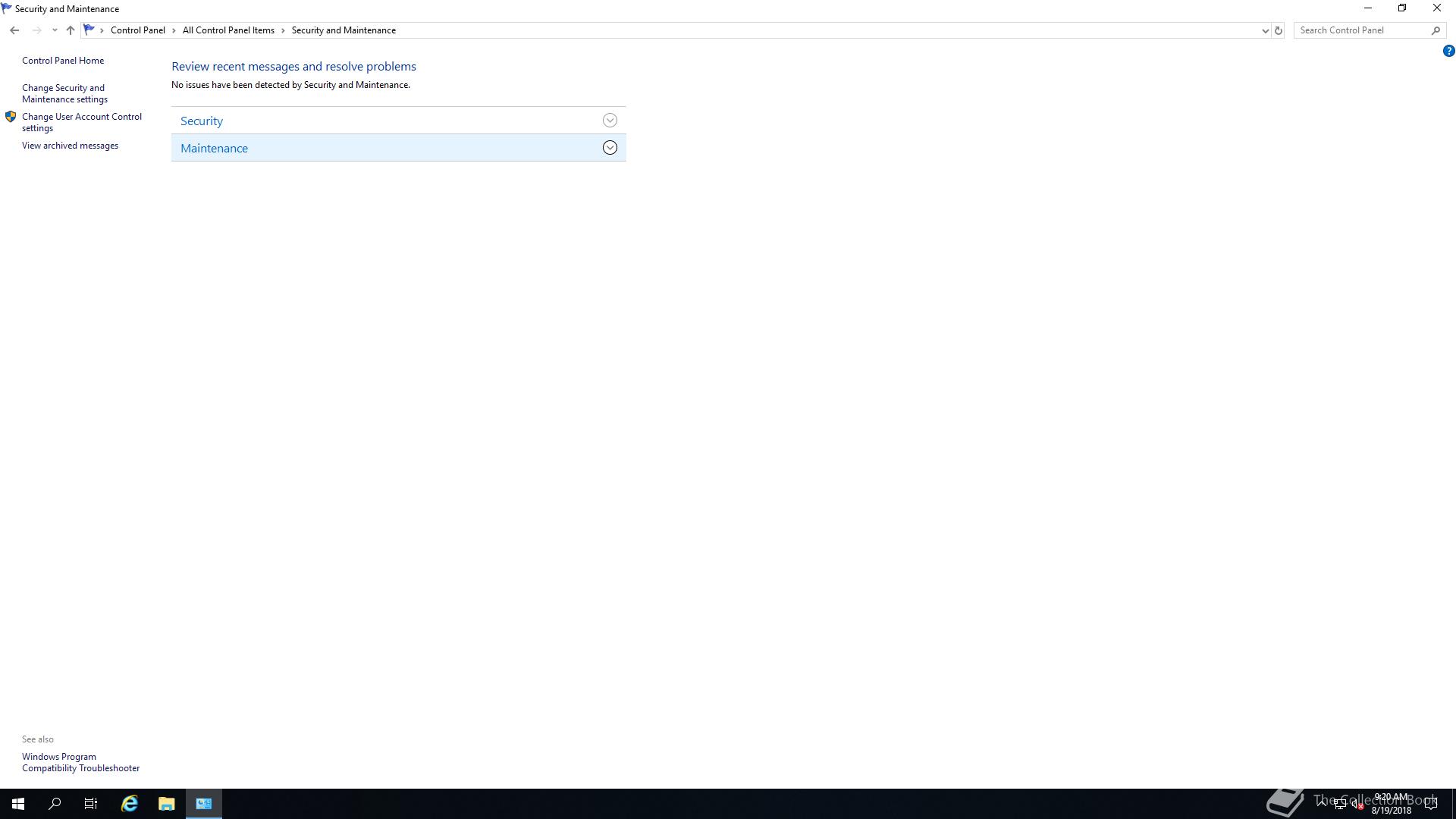Image resolution: width=1456 pixels, height=819 pixels.
Task: Open the address bar history dropdown
Action: coord(1265,30)
